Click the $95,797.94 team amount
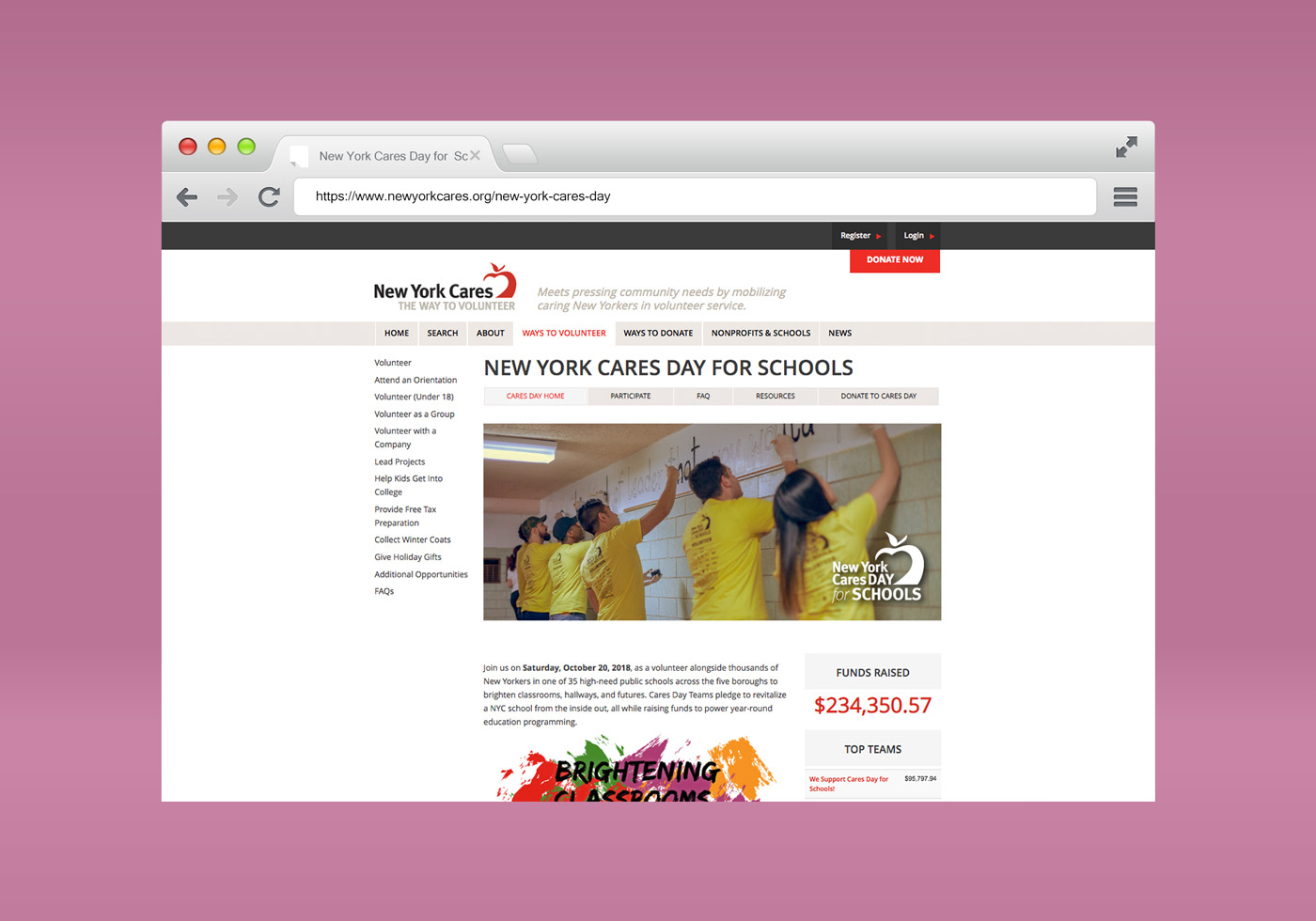Viewport: 1316px width, 921px height. (x=920, y=779)
